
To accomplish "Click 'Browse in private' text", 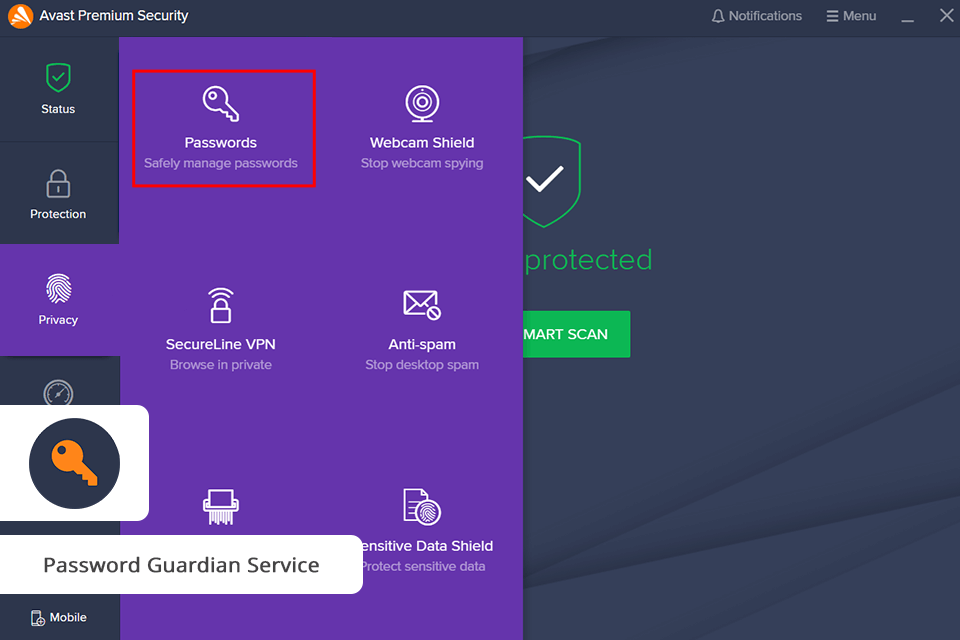I will point(220,365).
